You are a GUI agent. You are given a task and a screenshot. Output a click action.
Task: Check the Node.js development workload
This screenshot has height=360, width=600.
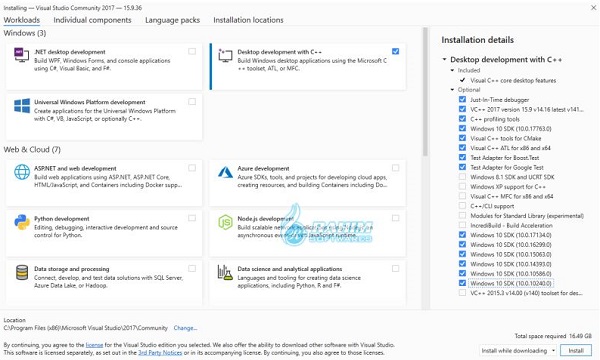[396, 218]
